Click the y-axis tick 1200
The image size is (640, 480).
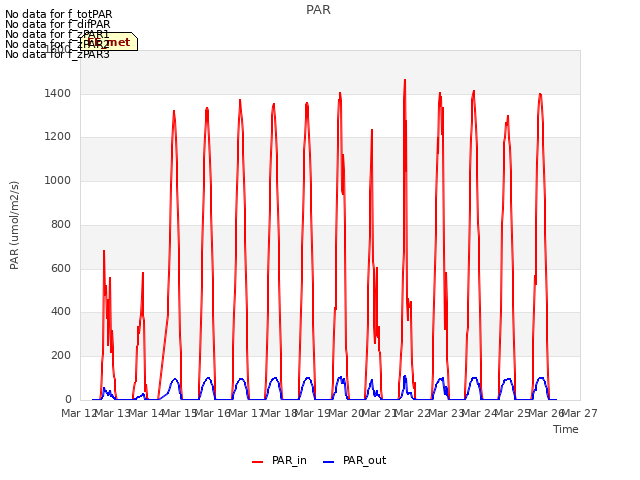click(x=58, y=136)
